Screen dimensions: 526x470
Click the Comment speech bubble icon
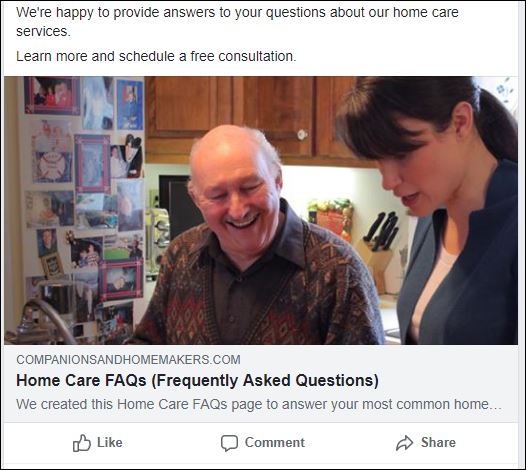(229, 443)
